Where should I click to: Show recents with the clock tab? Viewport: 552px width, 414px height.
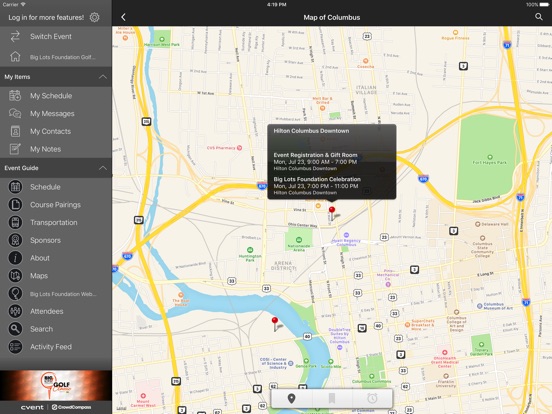[x=372, y=399]
